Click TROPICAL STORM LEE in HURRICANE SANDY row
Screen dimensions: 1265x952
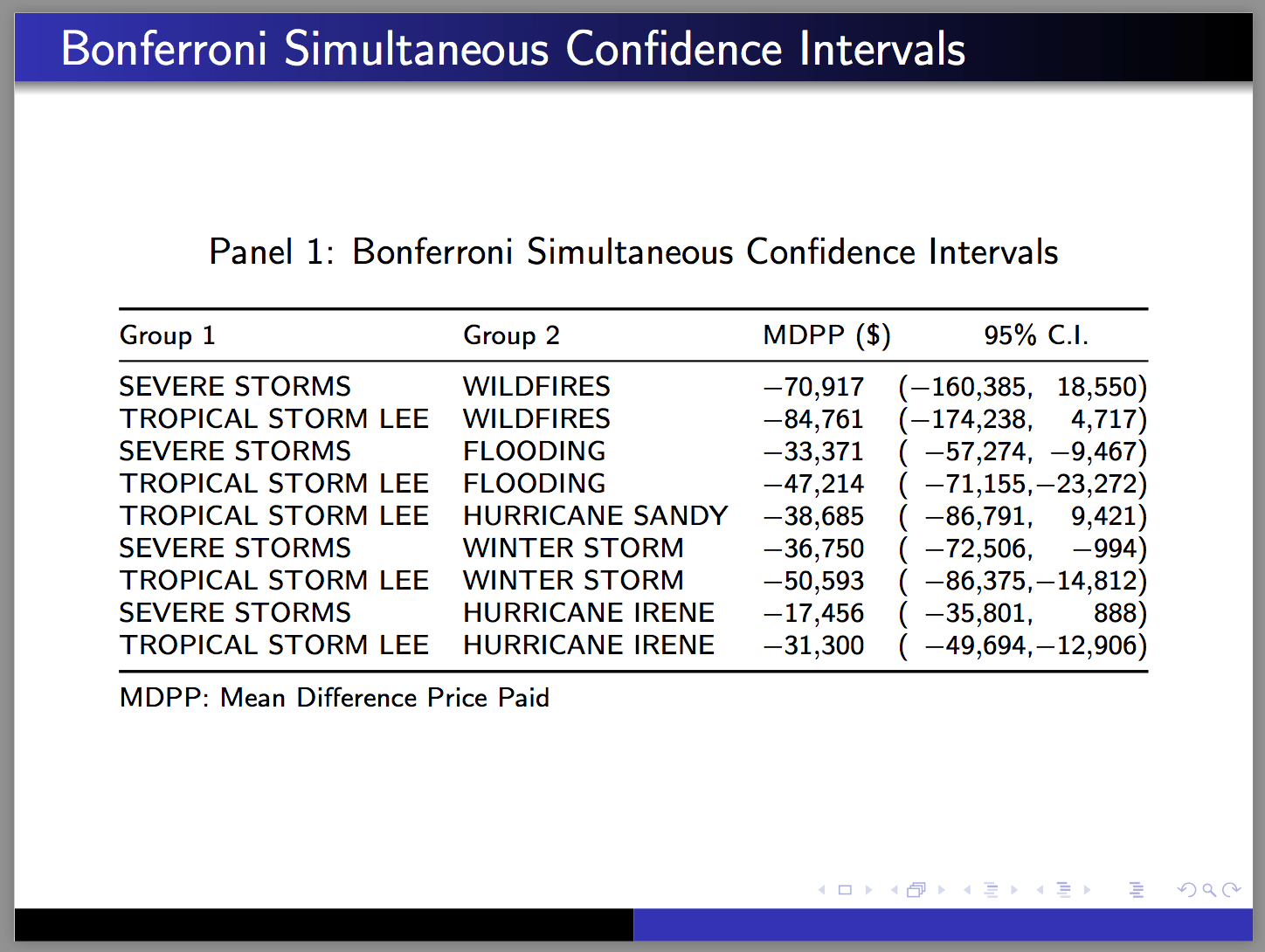[274, 515]
